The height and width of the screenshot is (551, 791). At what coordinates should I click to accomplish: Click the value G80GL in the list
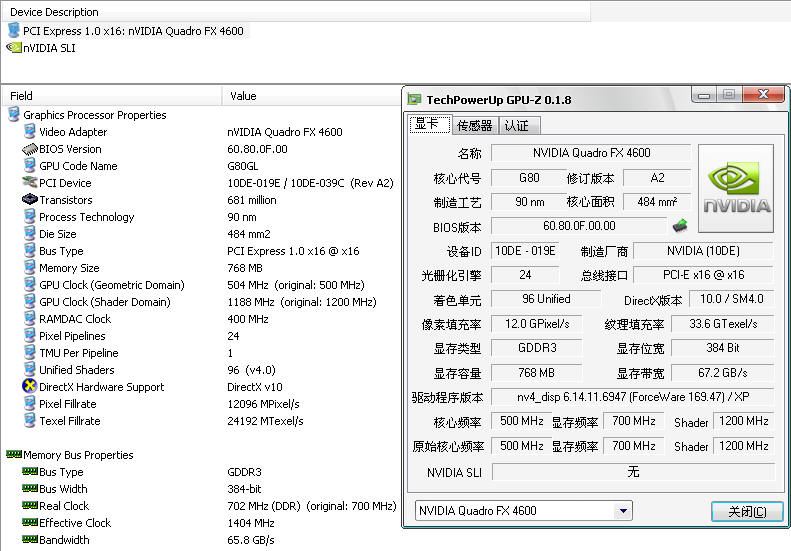tap(242, 166)
